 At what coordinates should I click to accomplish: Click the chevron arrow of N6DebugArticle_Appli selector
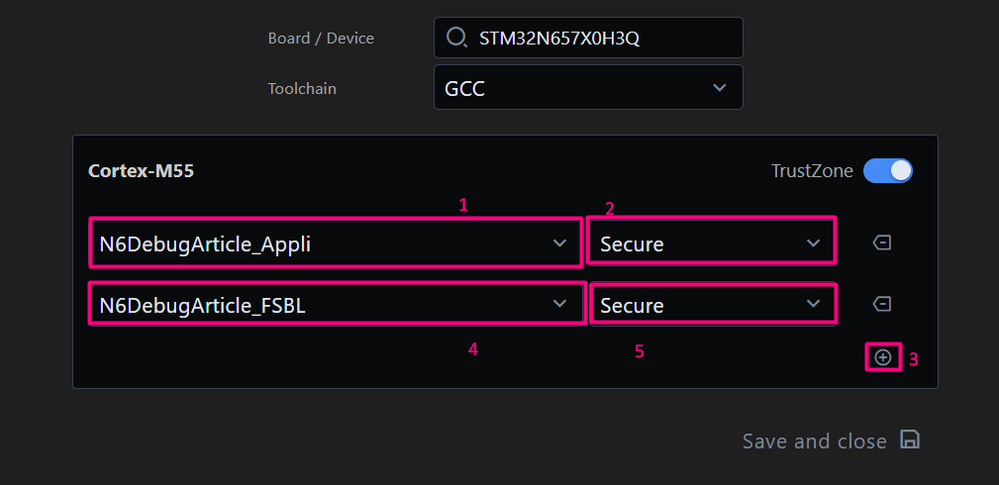[560, 243]
